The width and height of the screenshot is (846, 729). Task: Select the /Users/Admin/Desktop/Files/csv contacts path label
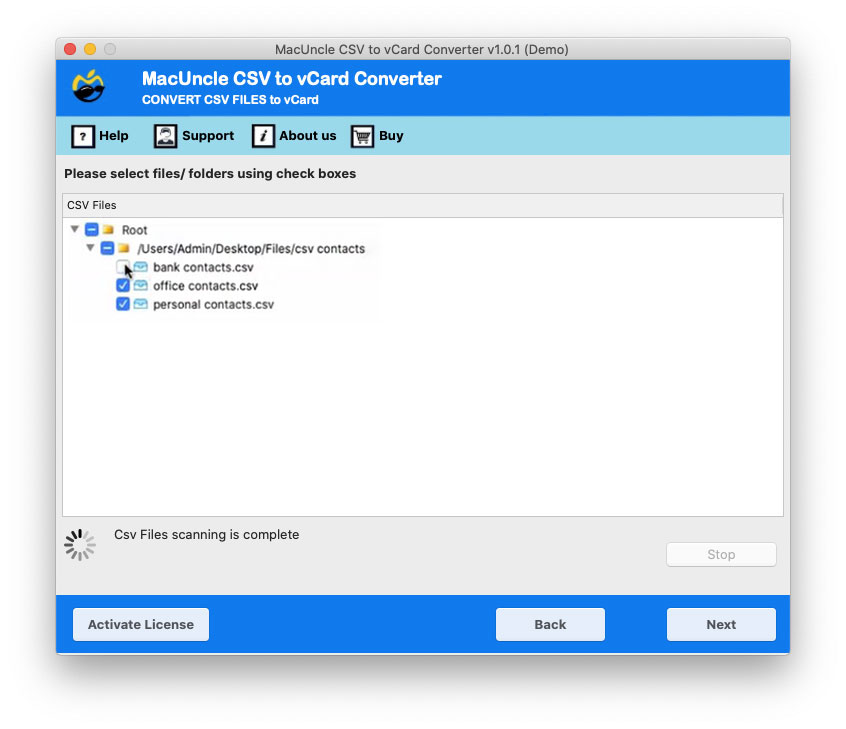[251, 249]
